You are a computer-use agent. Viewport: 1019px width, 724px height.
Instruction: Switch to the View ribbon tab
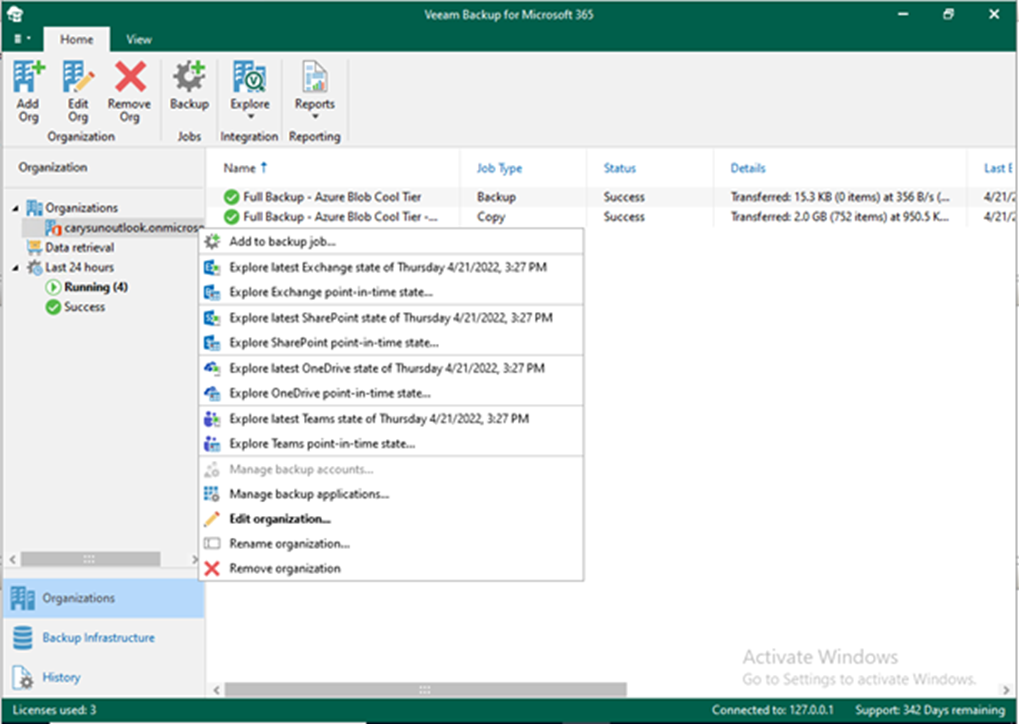(139, 39)
